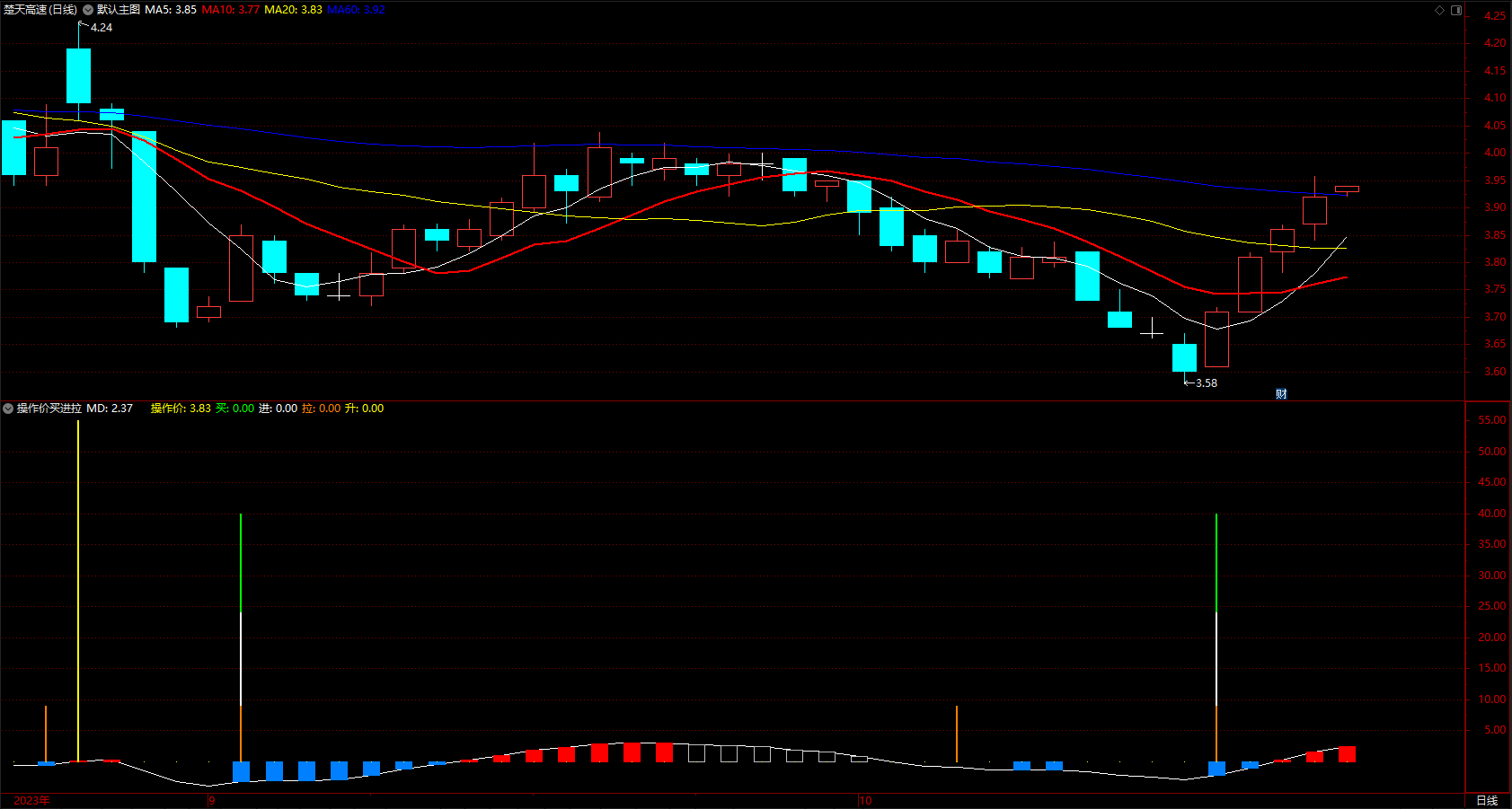Click the 4.24 high price label
Viewport: 1512px width, 809px height.
pyautogui.click(x=102, y=28)
